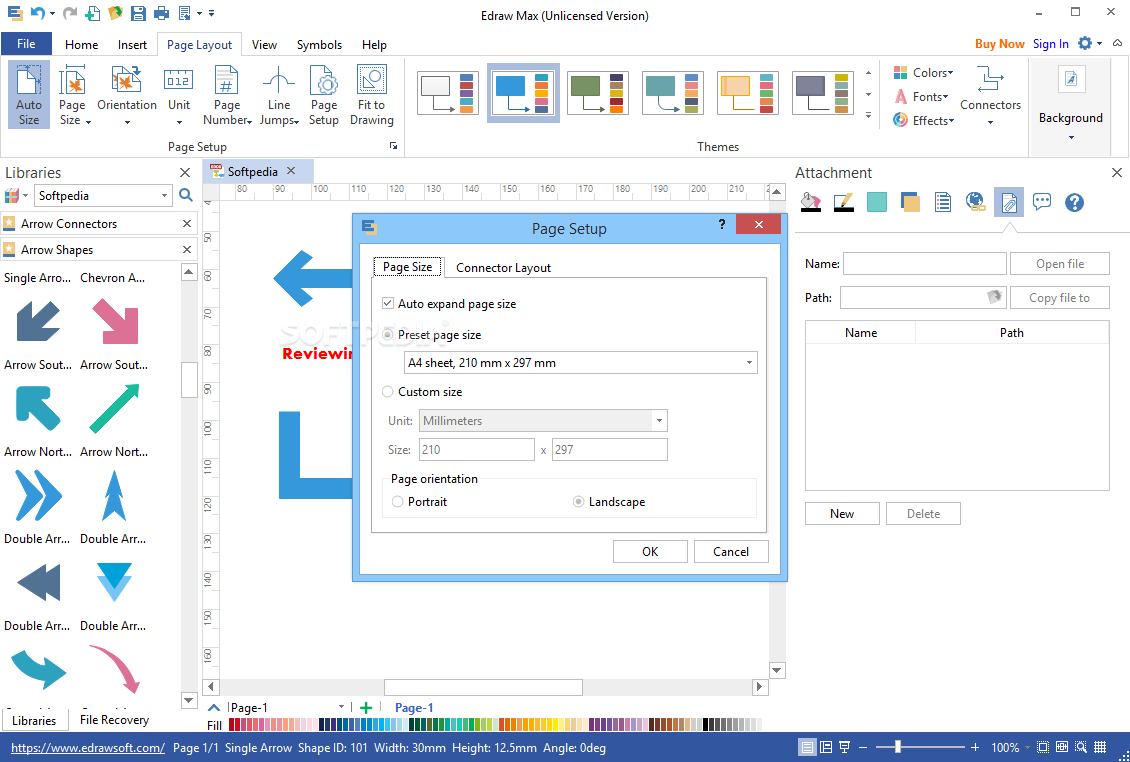This screenshot has height=762, width=1130.
Task: Click the New attachment button
Action: 842,513
